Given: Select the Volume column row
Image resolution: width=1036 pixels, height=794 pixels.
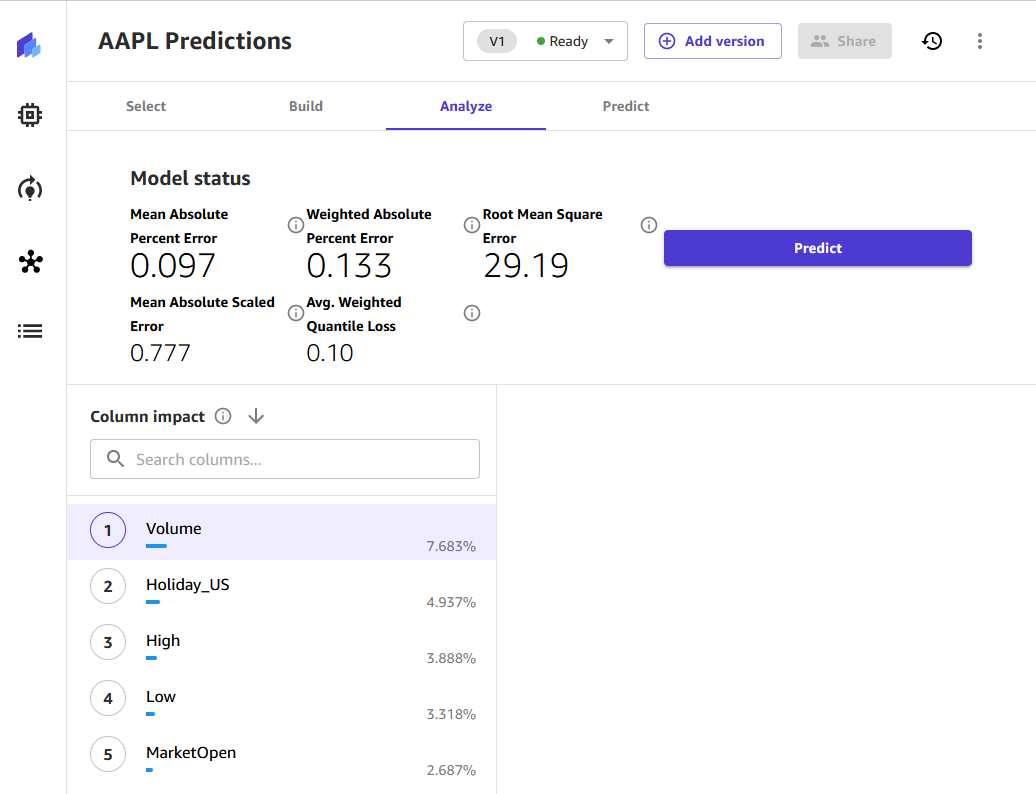Looking at the screenshot, I should click(281, 532).
